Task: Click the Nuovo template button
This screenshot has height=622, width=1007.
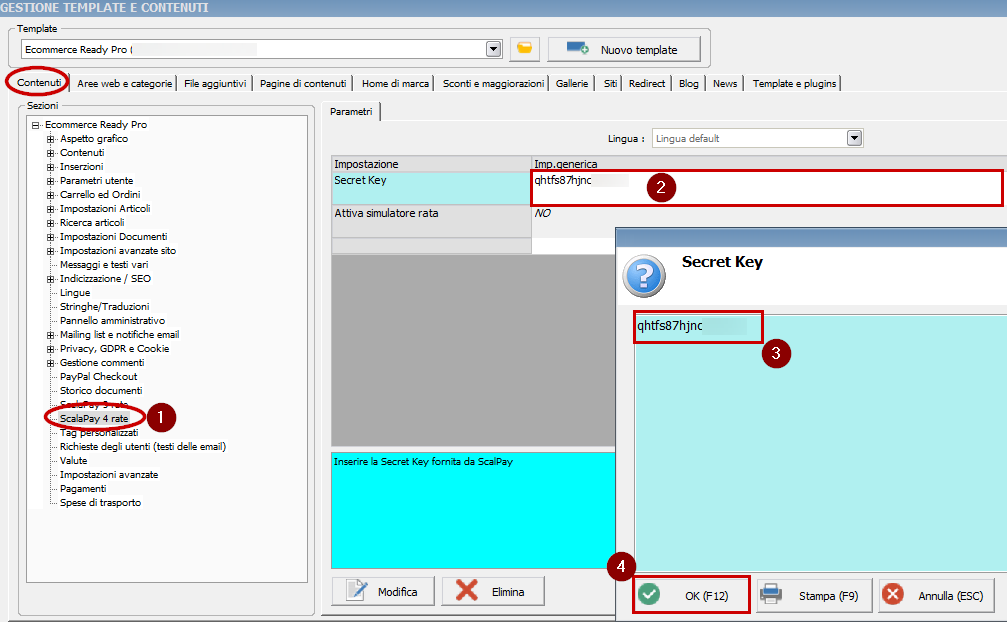Action: point(623,49)
